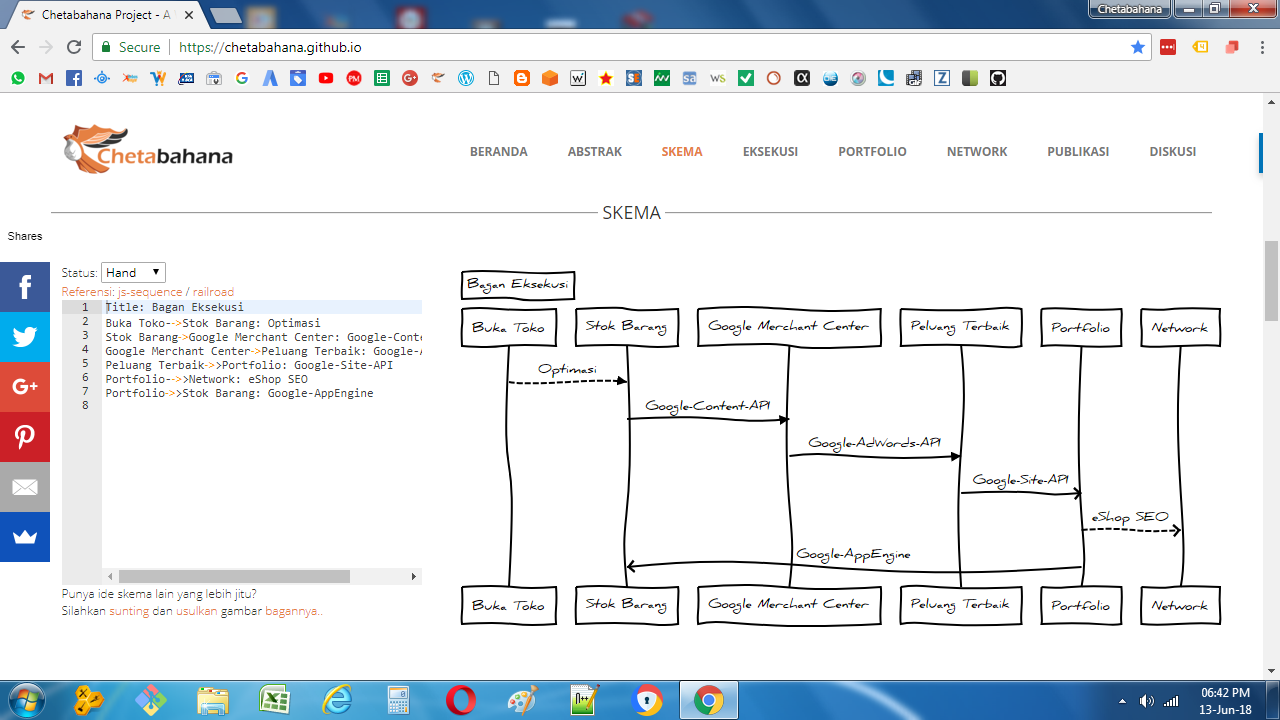
Task: Open the GitHub bookmark
Action: pos(997,78)
